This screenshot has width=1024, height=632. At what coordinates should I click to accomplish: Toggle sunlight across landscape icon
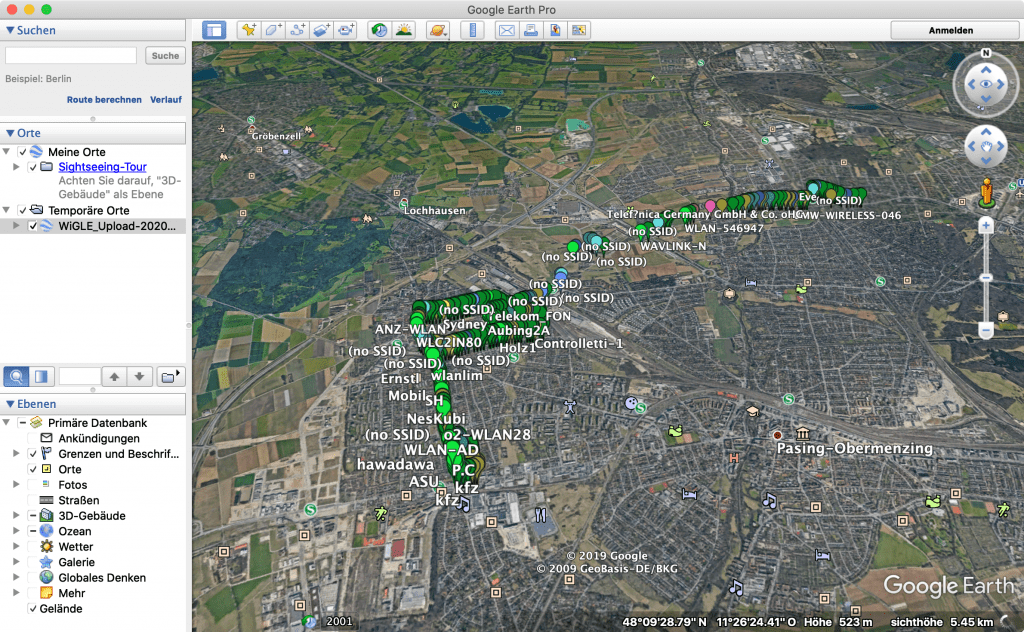pos(404,30)
